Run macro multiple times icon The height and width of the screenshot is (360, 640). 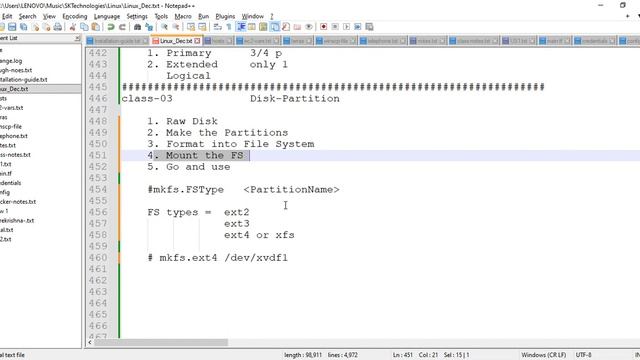[x=358, y=27]
